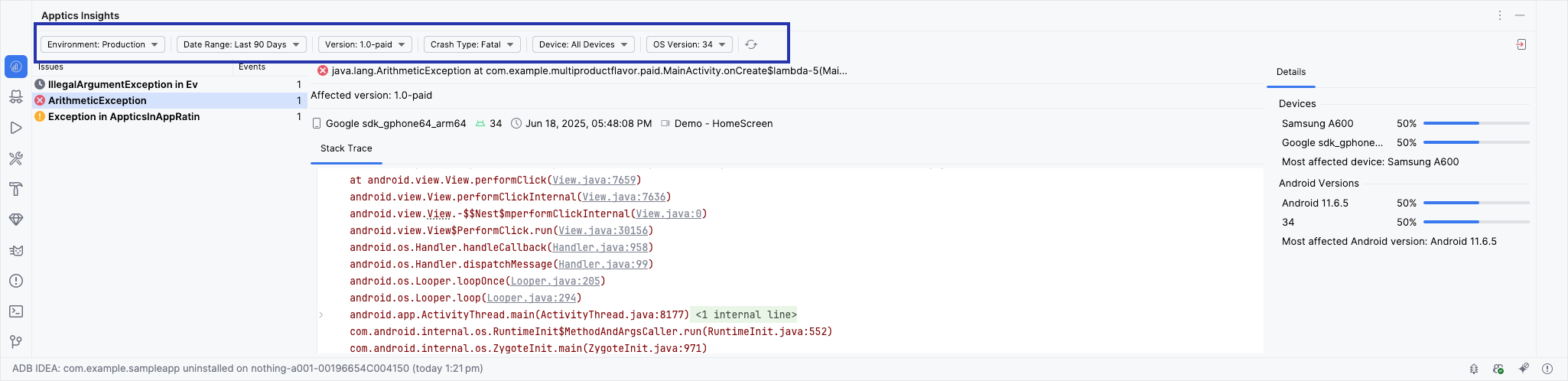Open the Logcat cat icon
The width and height of the screenshot is (1568, 381).
[16, 250]
